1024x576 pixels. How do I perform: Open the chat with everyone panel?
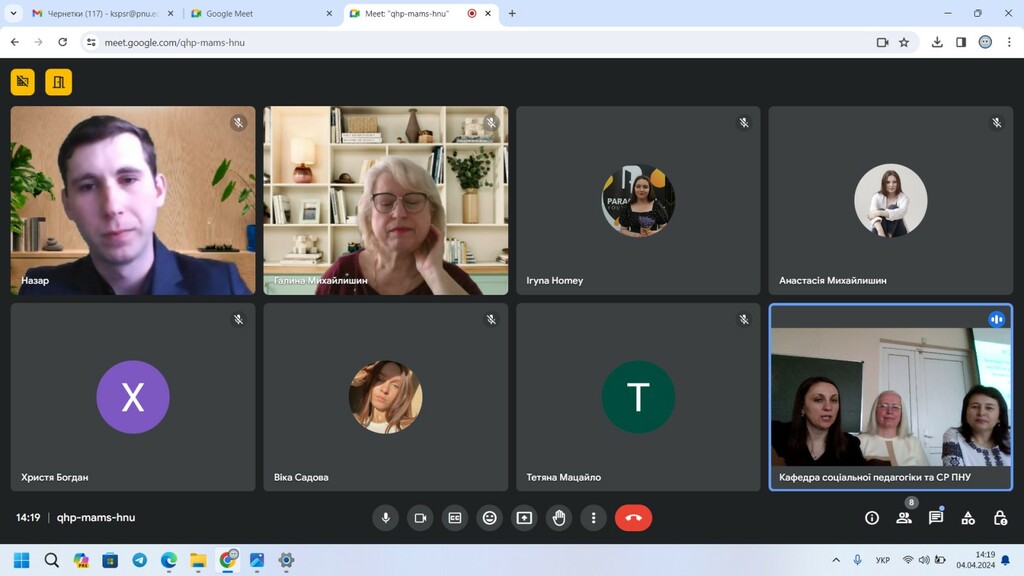click(936, 518)
